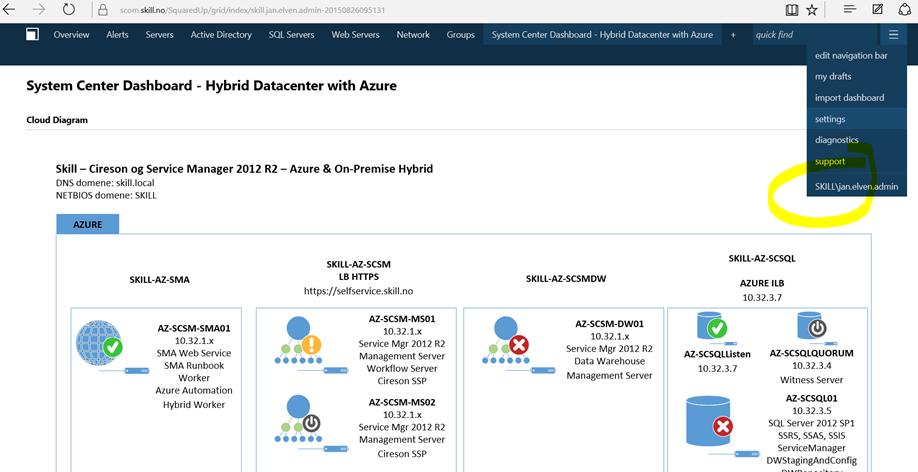
Task: Select AZ-SCSM-SMA01 globe health icon
Action: click(x=100, y=343)
